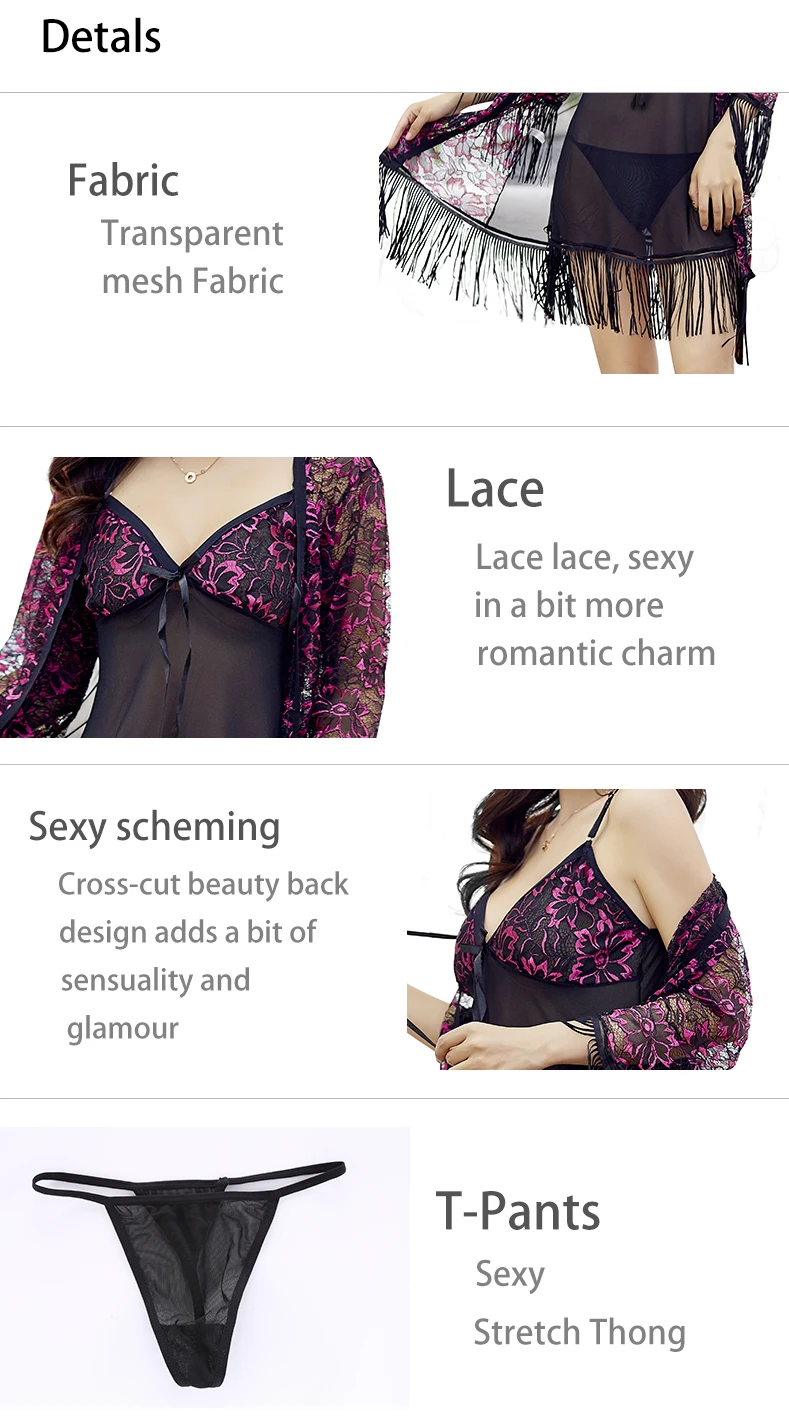Click the Lace section title
The width and height of the screenshot is (789, 1422).
click(495, 488)
